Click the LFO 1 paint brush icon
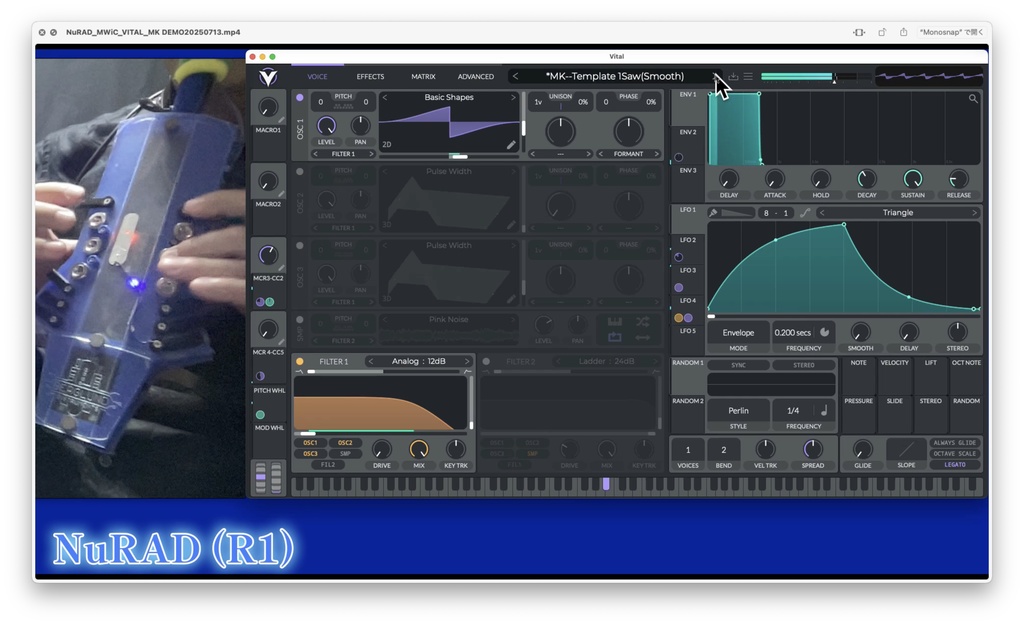Viewport: 1024px width, 625px height. tap(713, 213)
